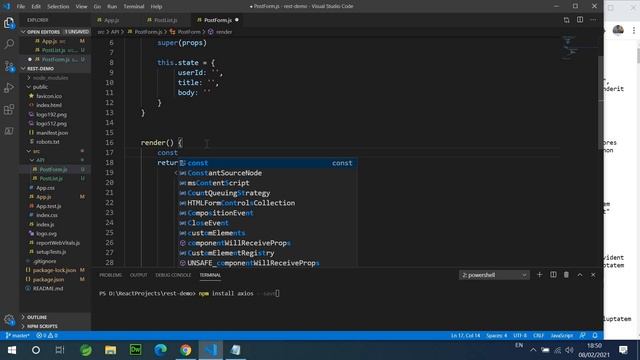
Task: Click the JavaScript language mode in status bar
Action: click(x=562, y=336)
